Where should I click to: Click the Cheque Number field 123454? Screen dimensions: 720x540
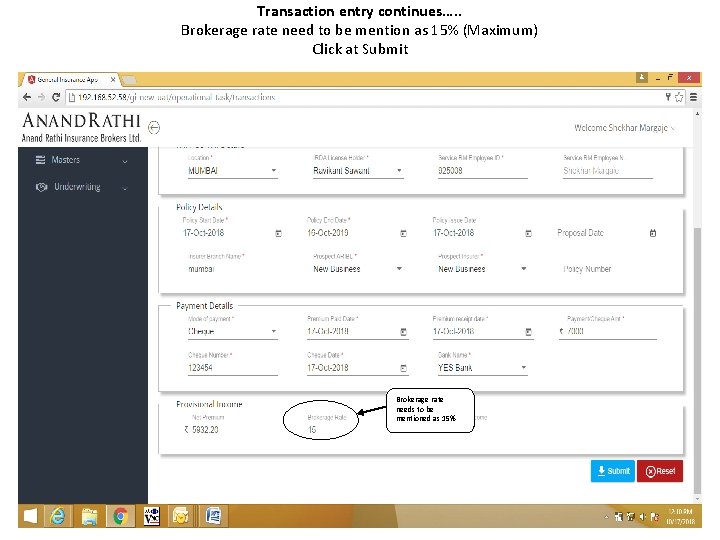tap(232, 368)
